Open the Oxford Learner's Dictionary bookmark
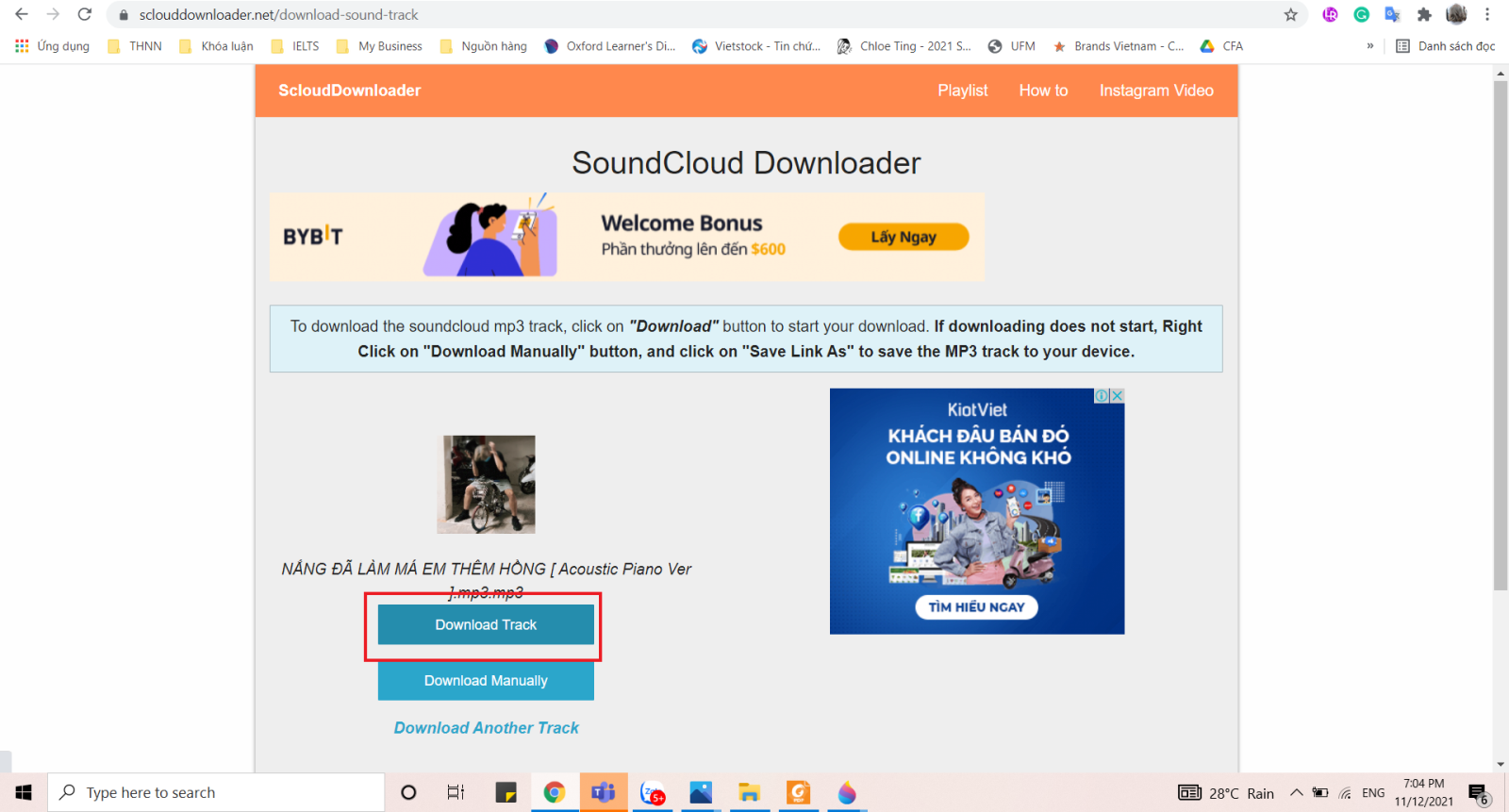Screen dimensions: 1509x812 pyautogui.click(x=610, y=46)
